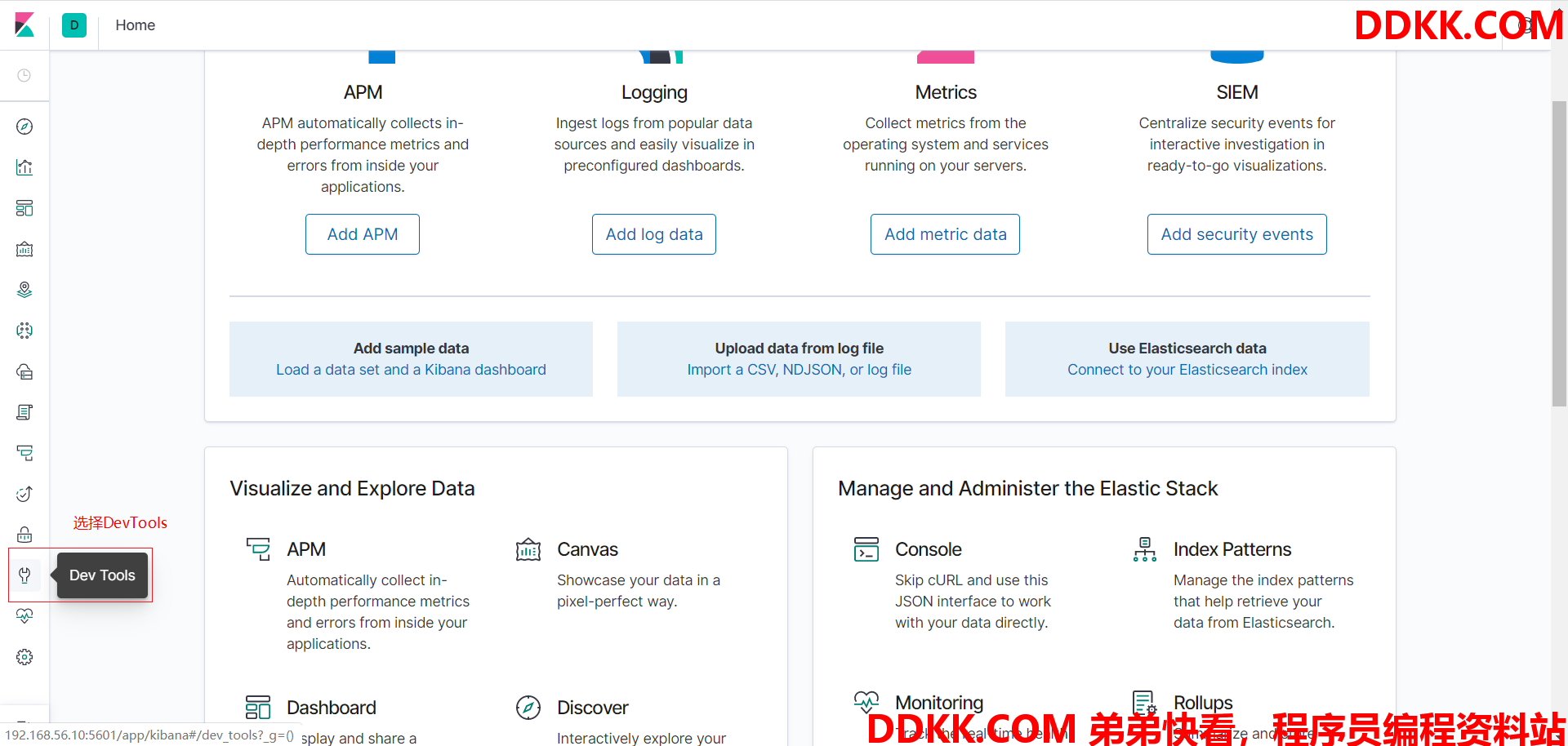Click the Visualize and Explore Data heading
1568x746 pixels.
pyautogui.click(x=352, y=488)
